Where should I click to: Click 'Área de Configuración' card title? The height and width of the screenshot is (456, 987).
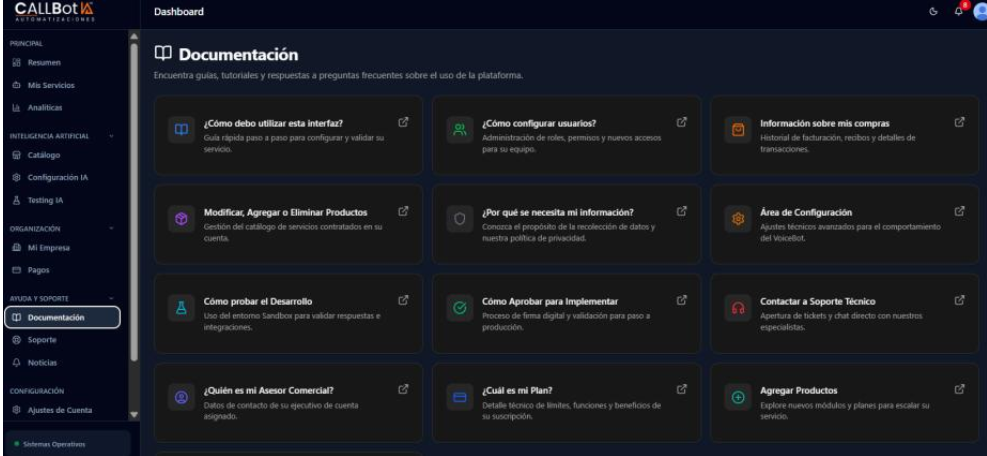806,212
